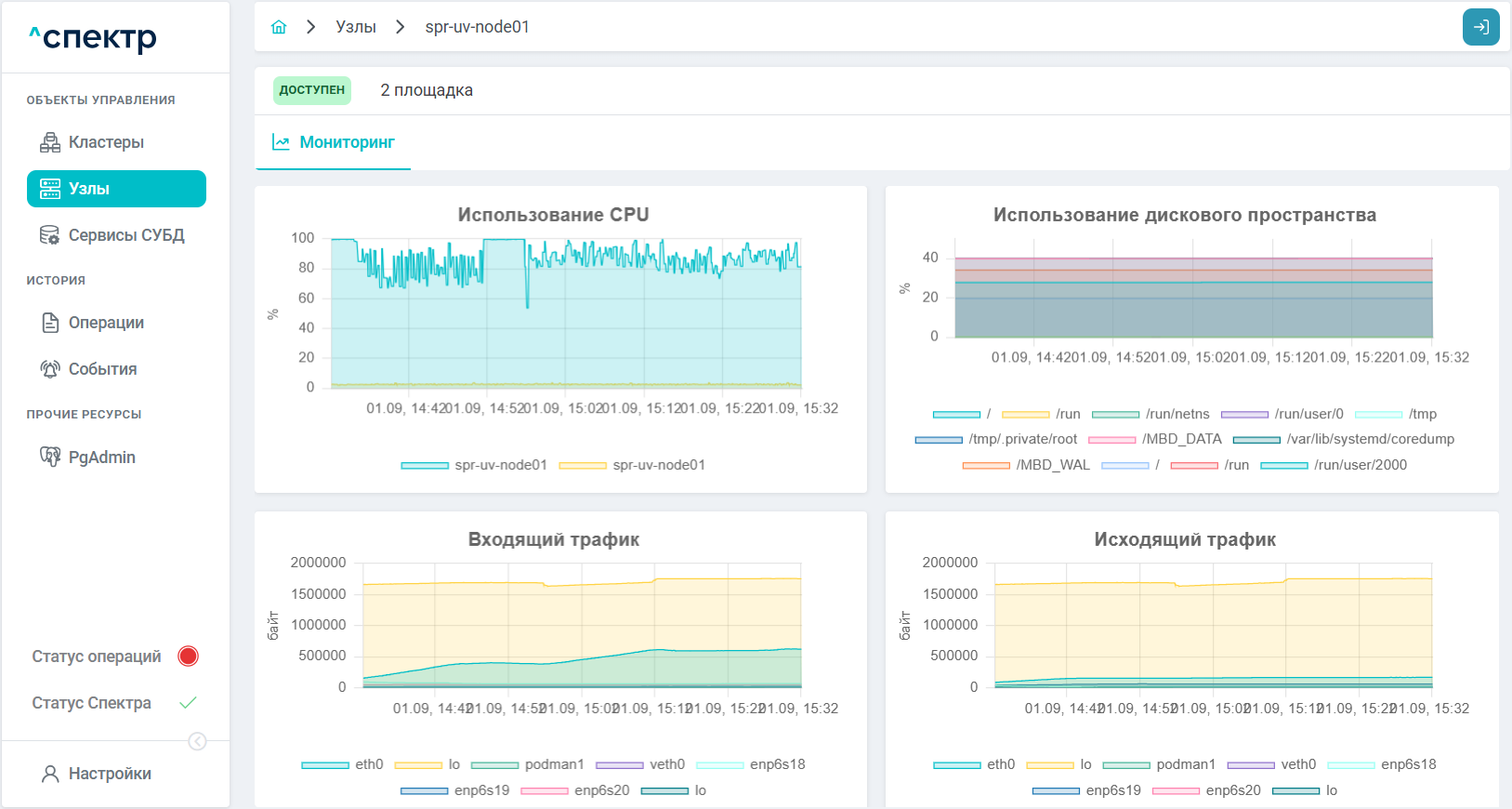The height and width of the screenshot is (809, 1512).
Task: Toggle podman1 in Исходящий трафик legend
Action: [1159, 764]
